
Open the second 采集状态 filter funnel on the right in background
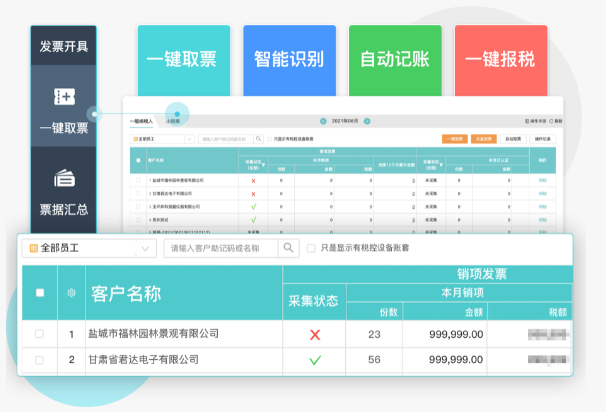click(x=441, y=165)
